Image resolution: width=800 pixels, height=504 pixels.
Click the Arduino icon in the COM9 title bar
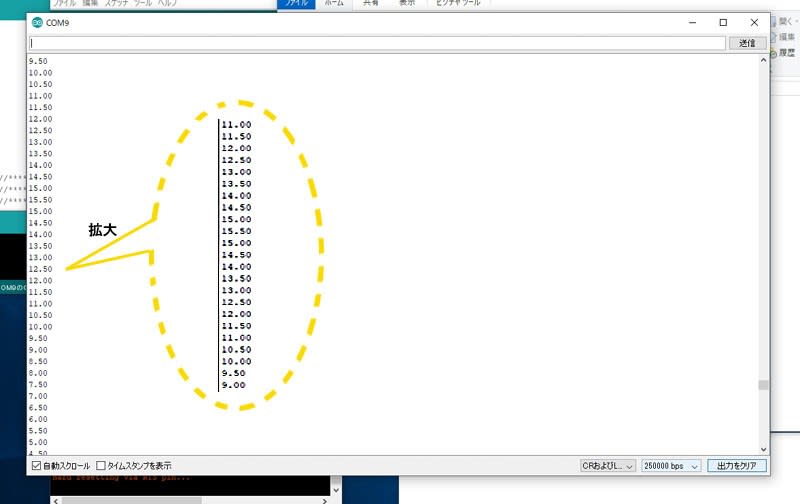(37, 22)
